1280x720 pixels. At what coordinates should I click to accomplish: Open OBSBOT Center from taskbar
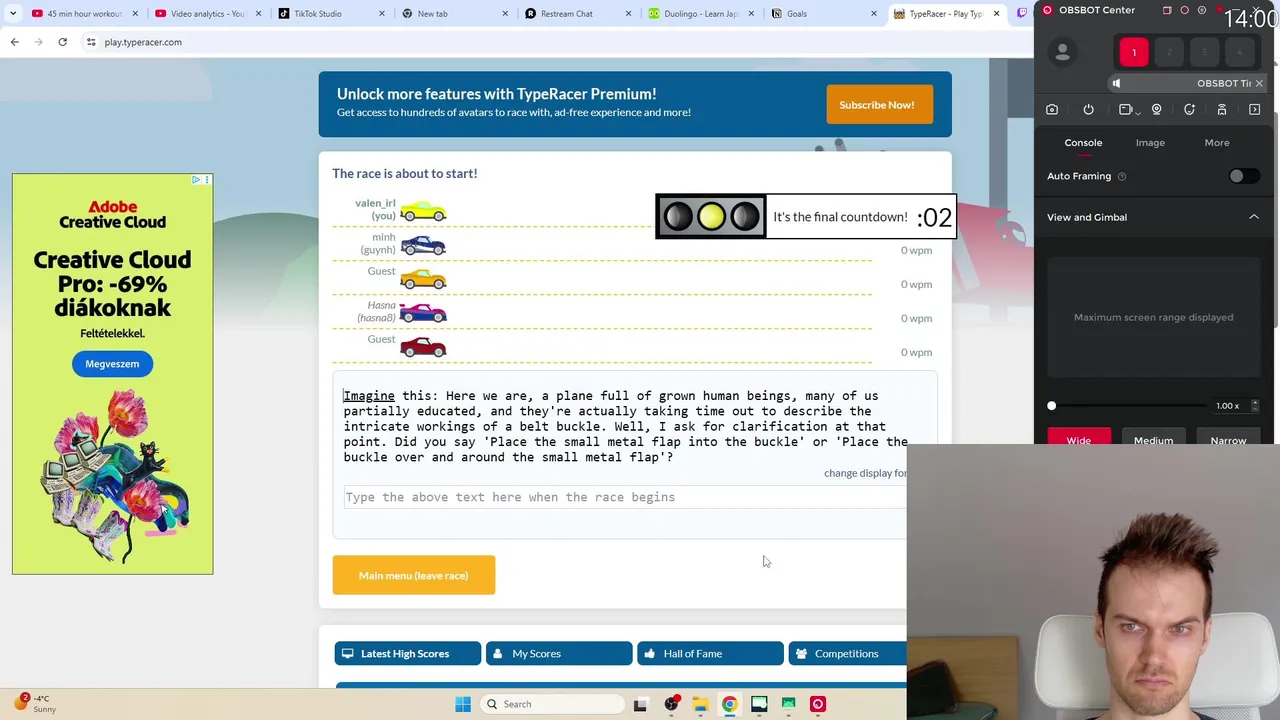click(818, 704)
